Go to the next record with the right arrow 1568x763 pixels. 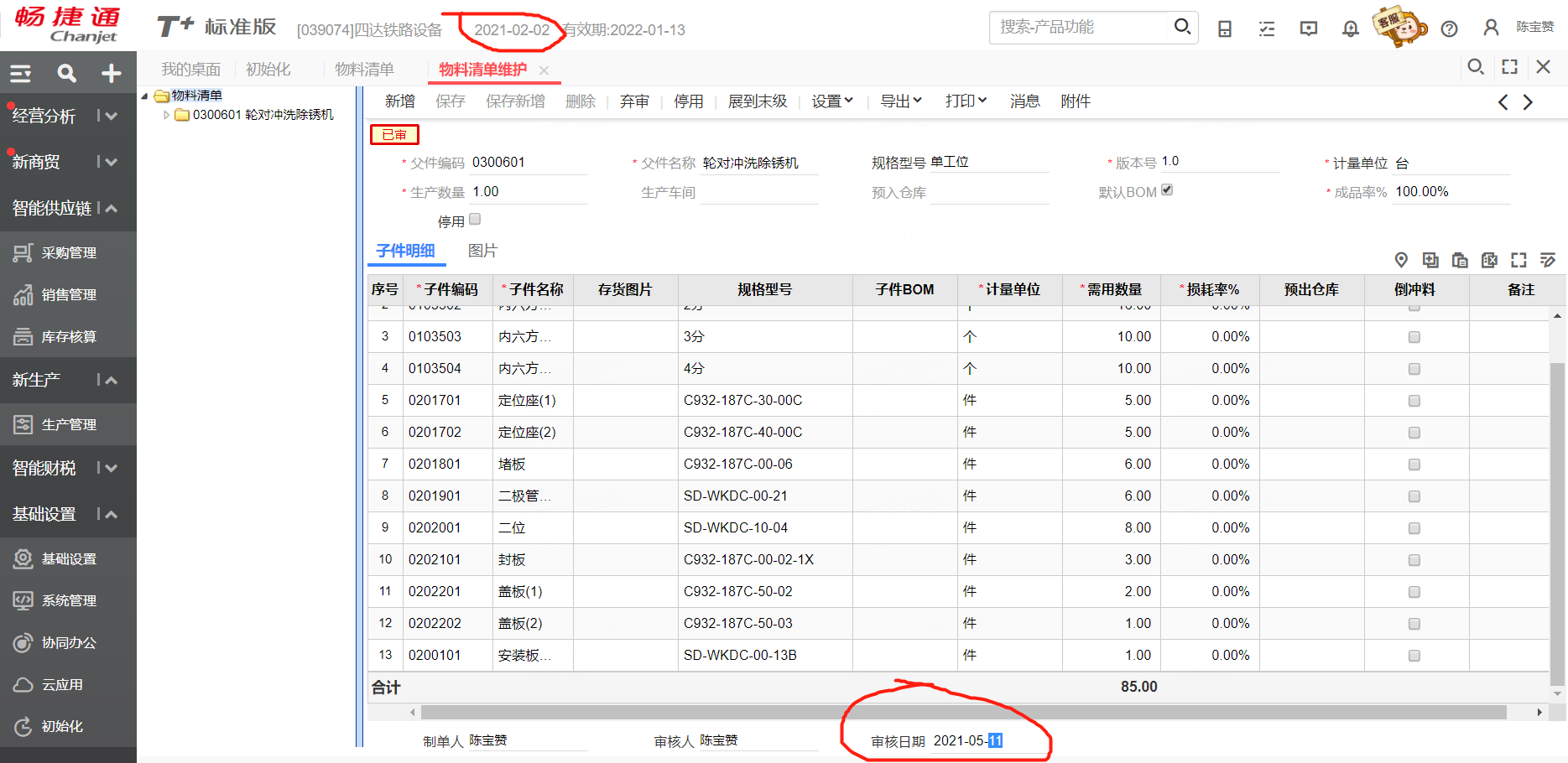tap(1528, 102)
